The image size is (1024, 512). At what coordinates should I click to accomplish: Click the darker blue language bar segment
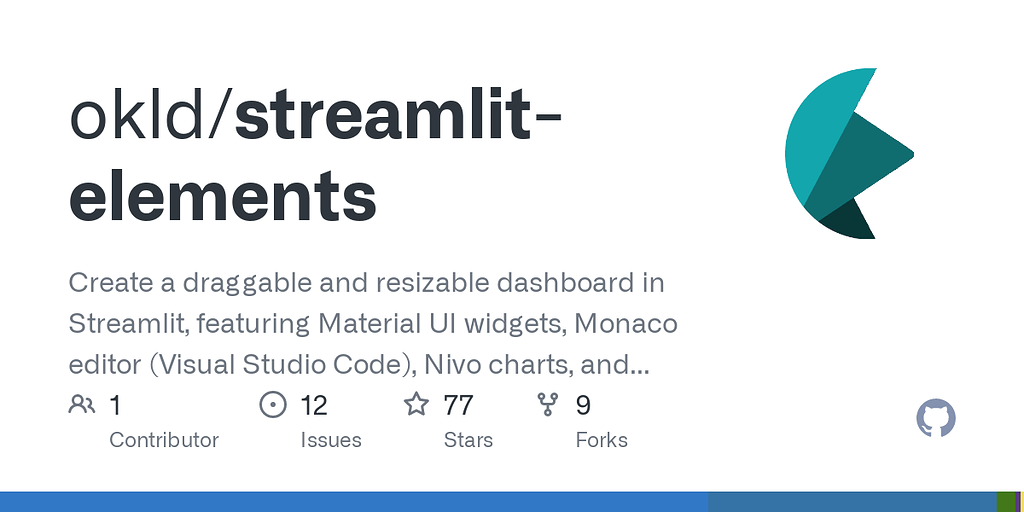coord(850,502)
